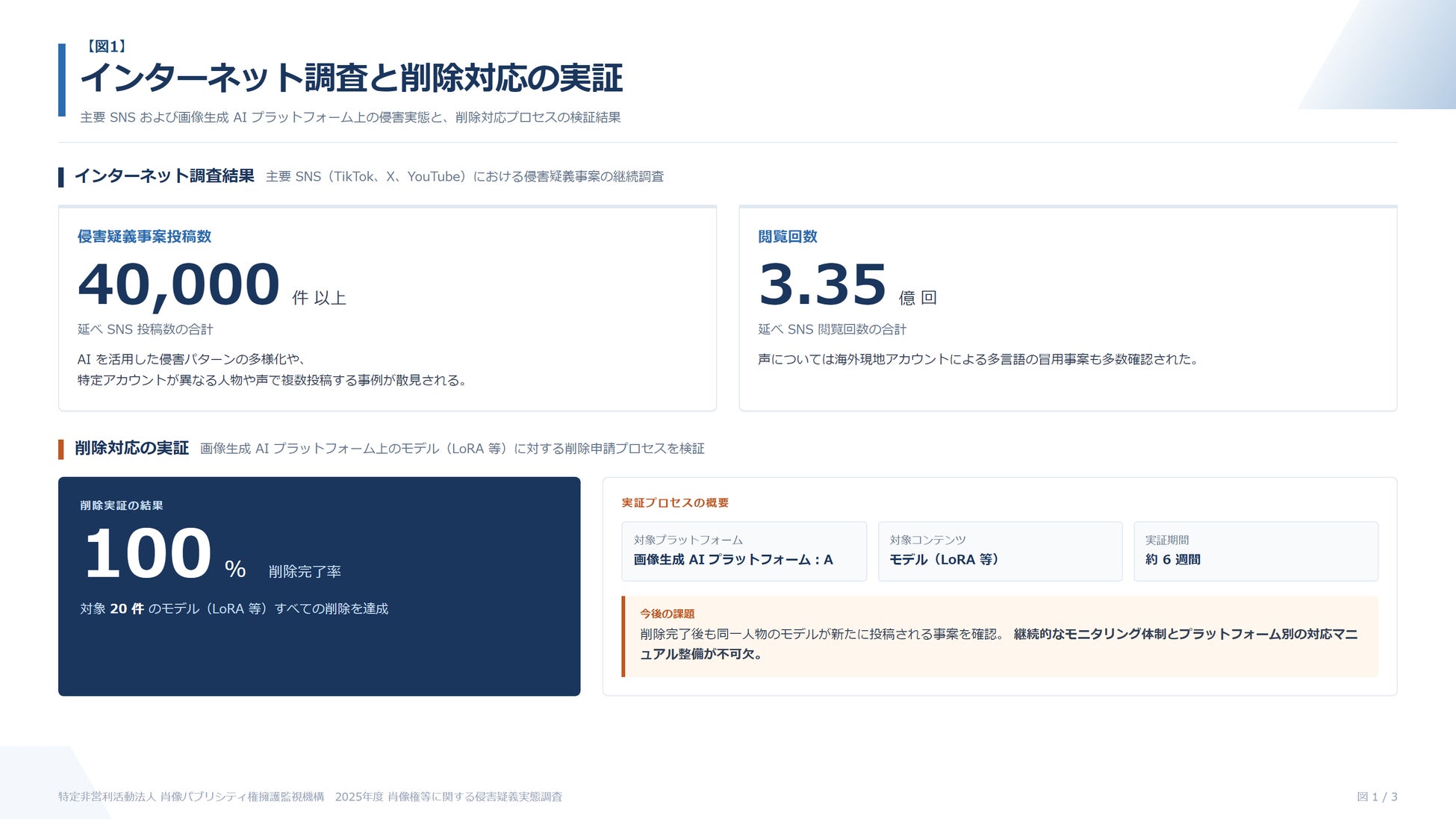The image size is (1456, 819).
Task: Click the text 画像生成 AI プラットフォーム上のモデル（LoRA 等）に対する削除申請プロセスを検証
Action: (x=452, y=449)
